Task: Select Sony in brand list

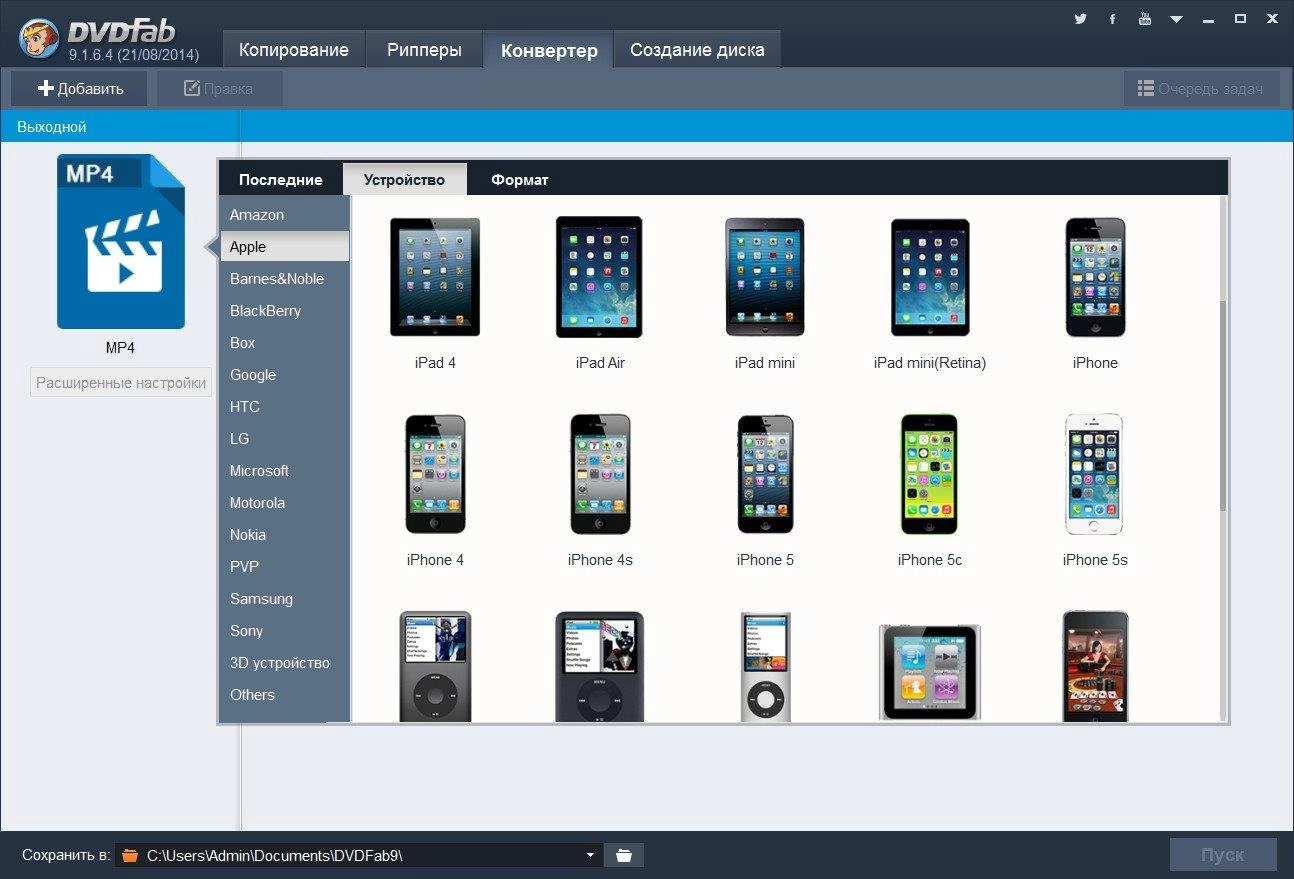Action: [x=285, y=631]
